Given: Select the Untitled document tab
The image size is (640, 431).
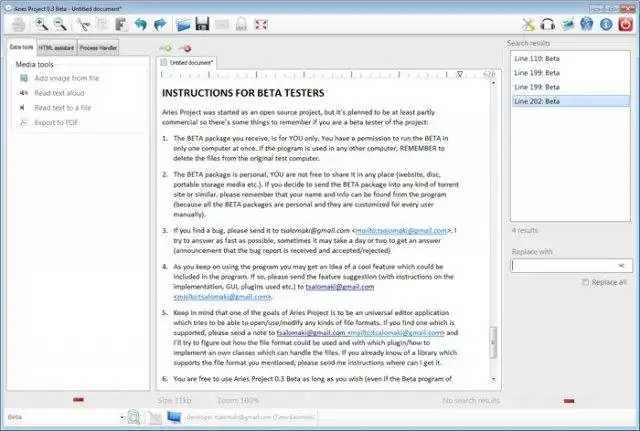Looking at the screenshot, I should pos(187,62).
